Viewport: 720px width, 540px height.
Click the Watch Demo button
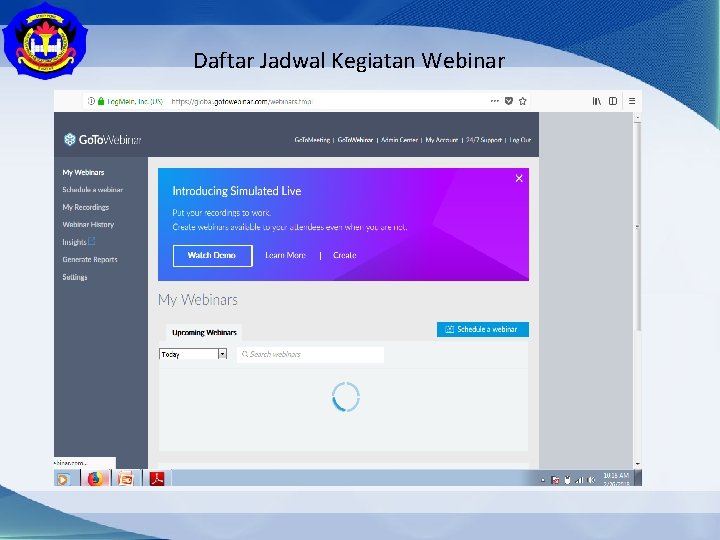click(213, 255)
